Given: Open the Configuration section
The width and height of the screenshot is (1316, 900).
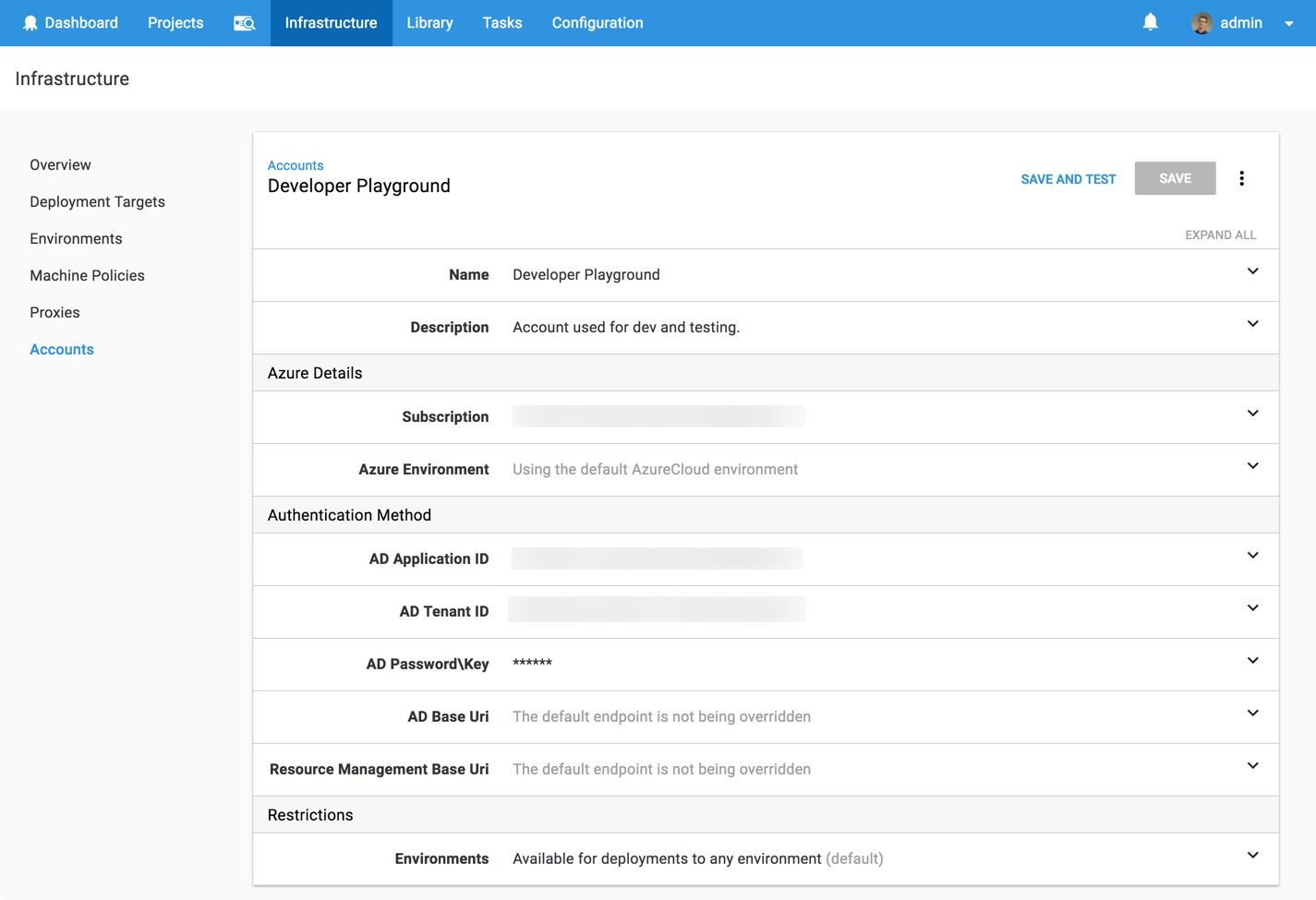Looking at the screenshot, I should pos(597,22).
